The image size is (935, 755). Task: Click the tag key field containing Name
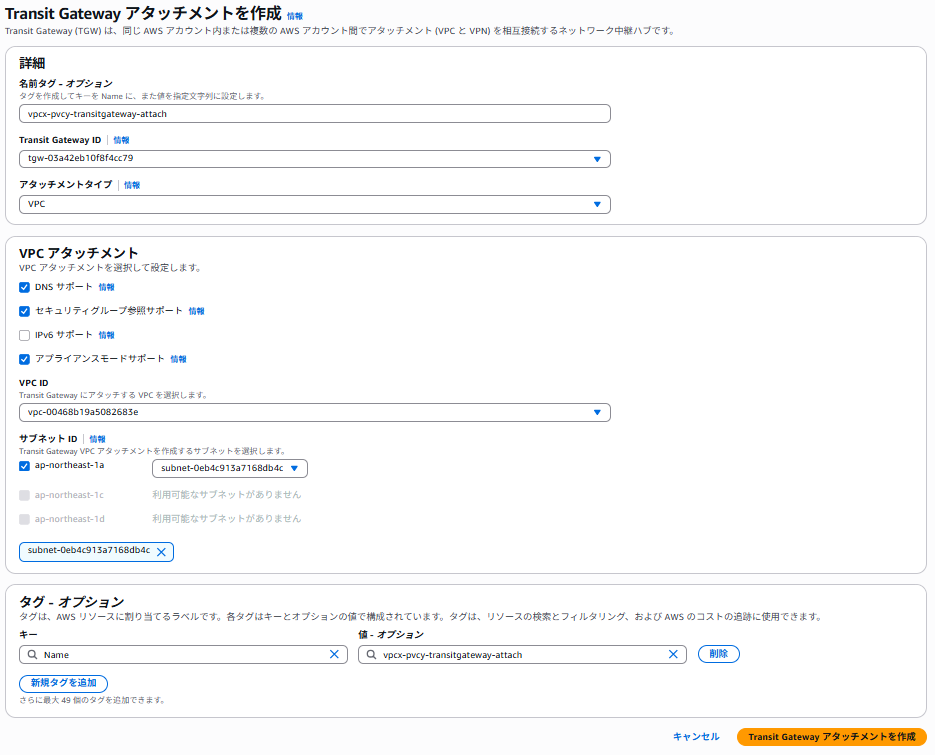183,654
